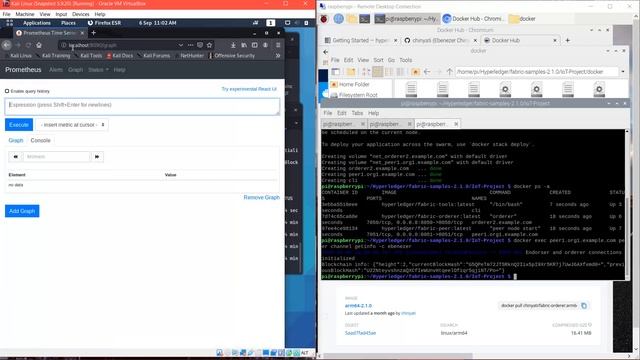This screenshot has height=360, width=640.
Task: Click Home Folder in file manager sidebar
Action: point(350,84)
